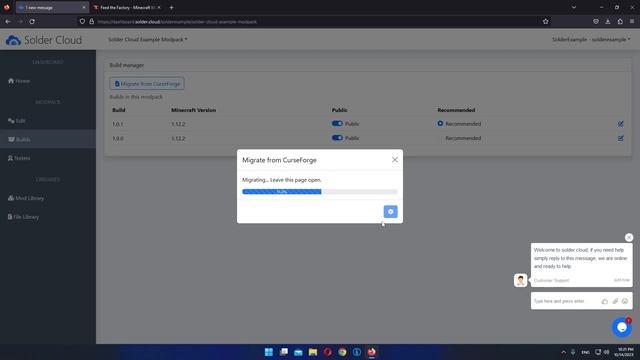This screenshot has height=360, width=640.
Task: Open File Explorer from the taskbar
Action: [313, 352]
